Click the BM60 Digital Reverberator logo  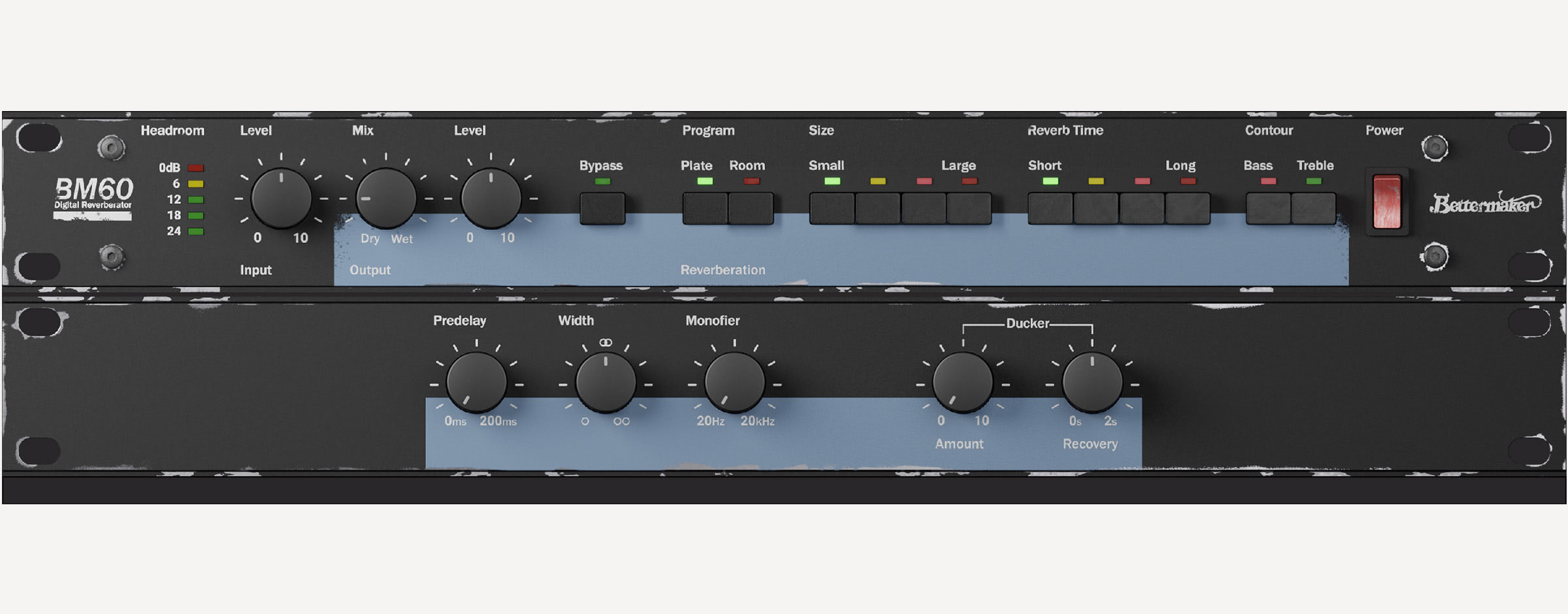coord(93,195)
